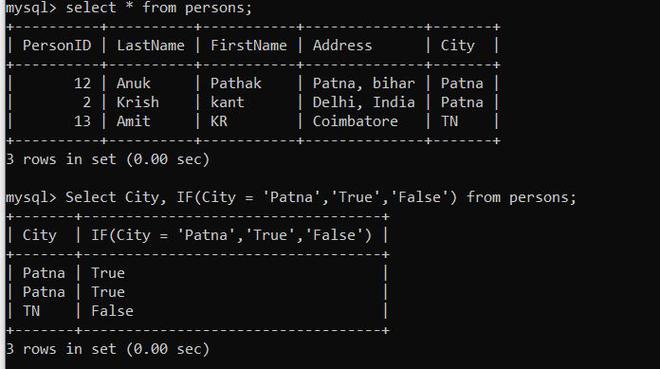Click the last name Anuk

tap(133, 83)
